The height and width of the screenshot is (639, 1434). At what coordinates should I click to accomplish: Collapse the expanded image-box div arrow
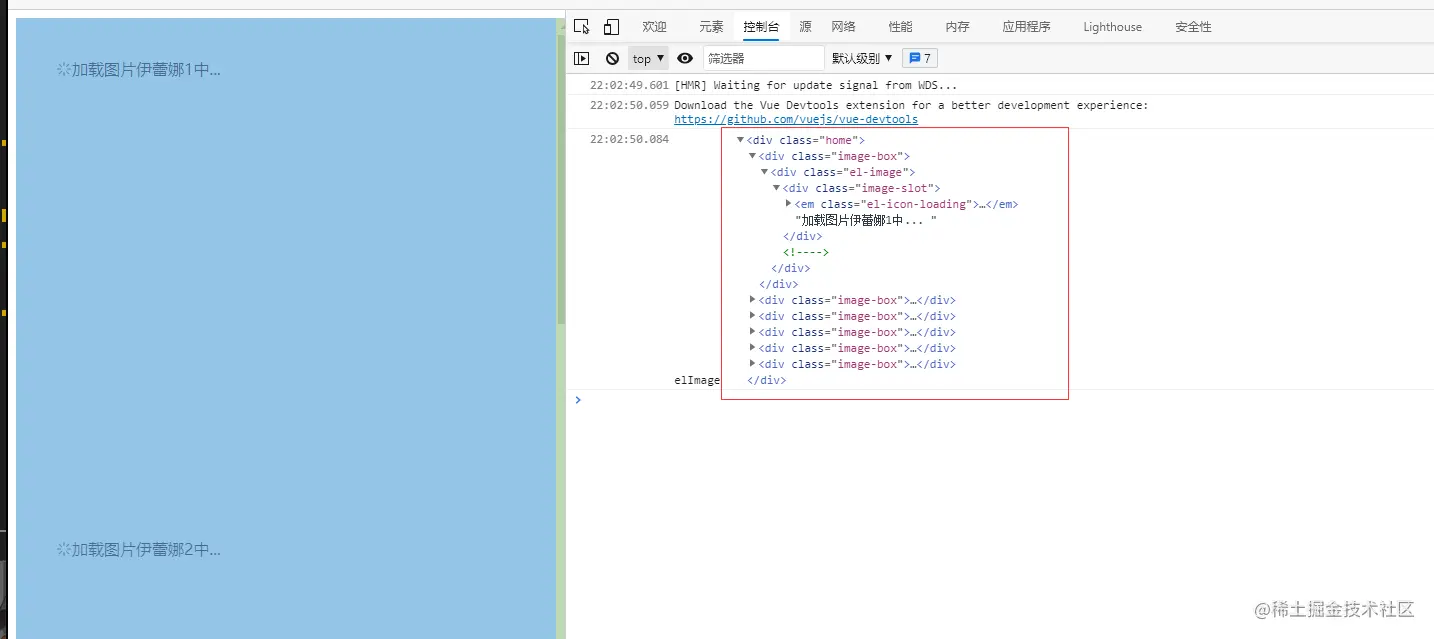coord(752,156)
